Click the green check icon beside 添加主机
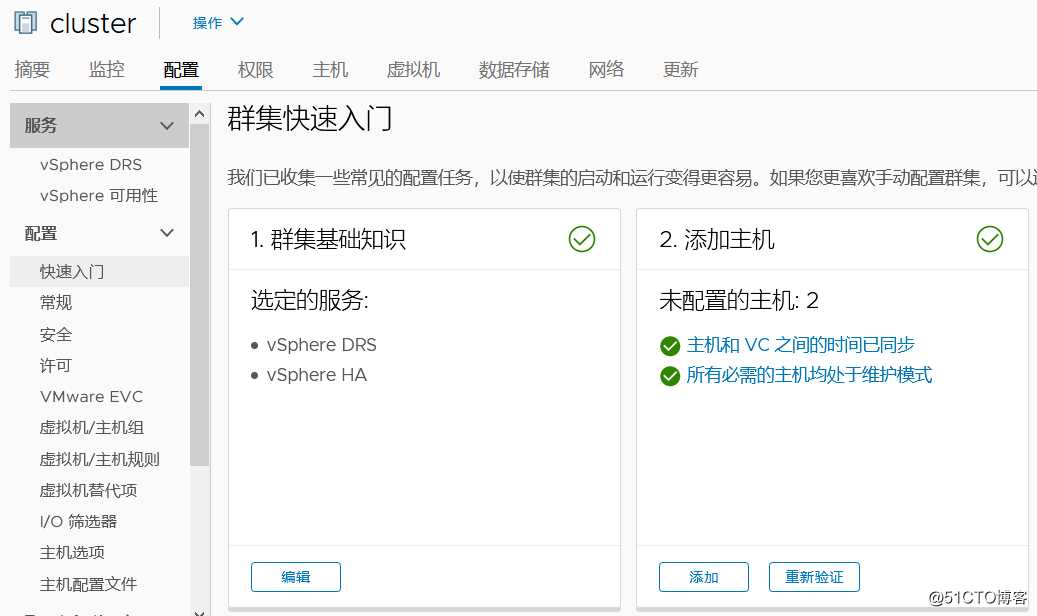1037x616 pixels. coord(990,239)
